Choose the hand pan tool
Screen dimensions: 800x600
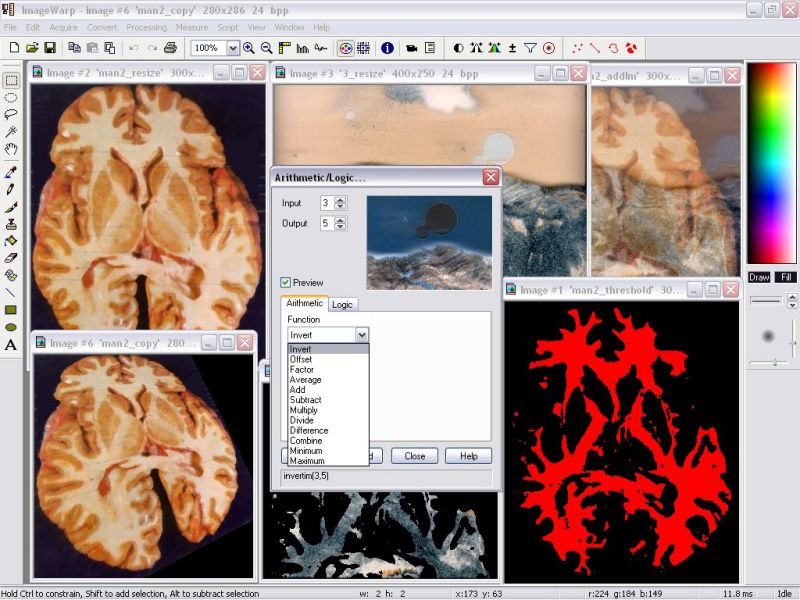click(11, 149)
